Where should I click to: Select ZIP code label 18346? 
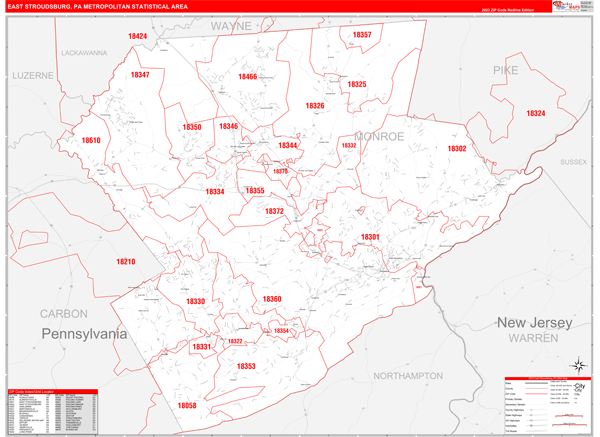point(228,126)
